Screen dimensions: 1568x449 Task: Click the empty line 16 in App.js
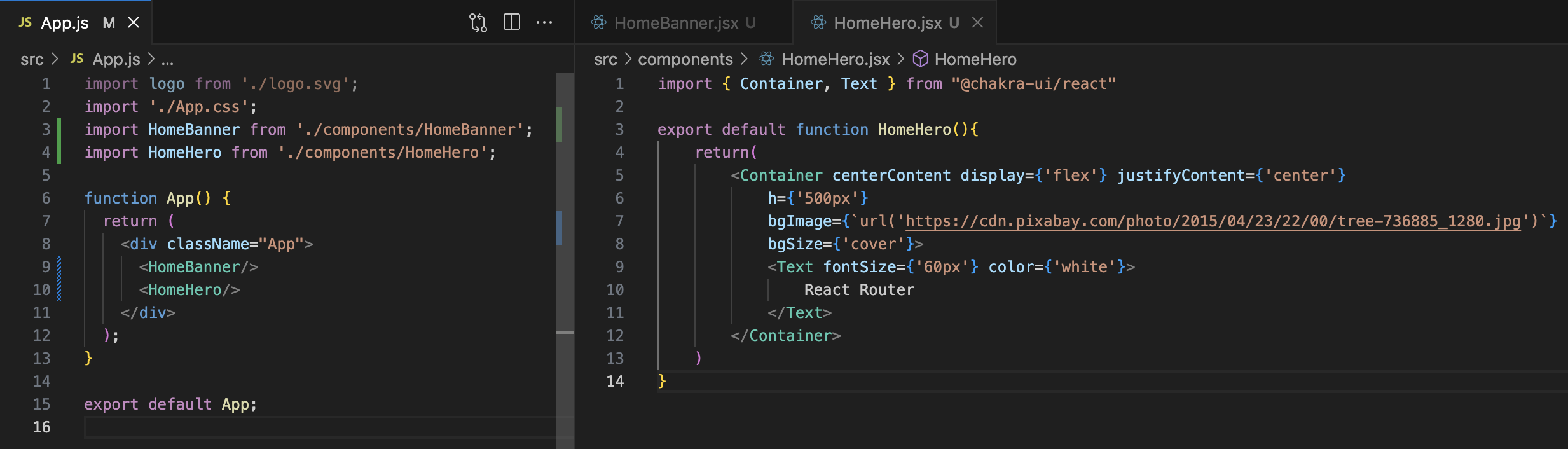318,427
